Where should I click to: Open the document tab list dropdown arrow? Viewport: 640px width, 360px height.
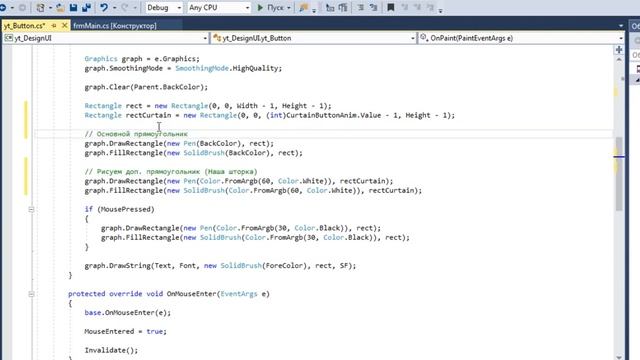pyautogui.click(x=621, y=26)
